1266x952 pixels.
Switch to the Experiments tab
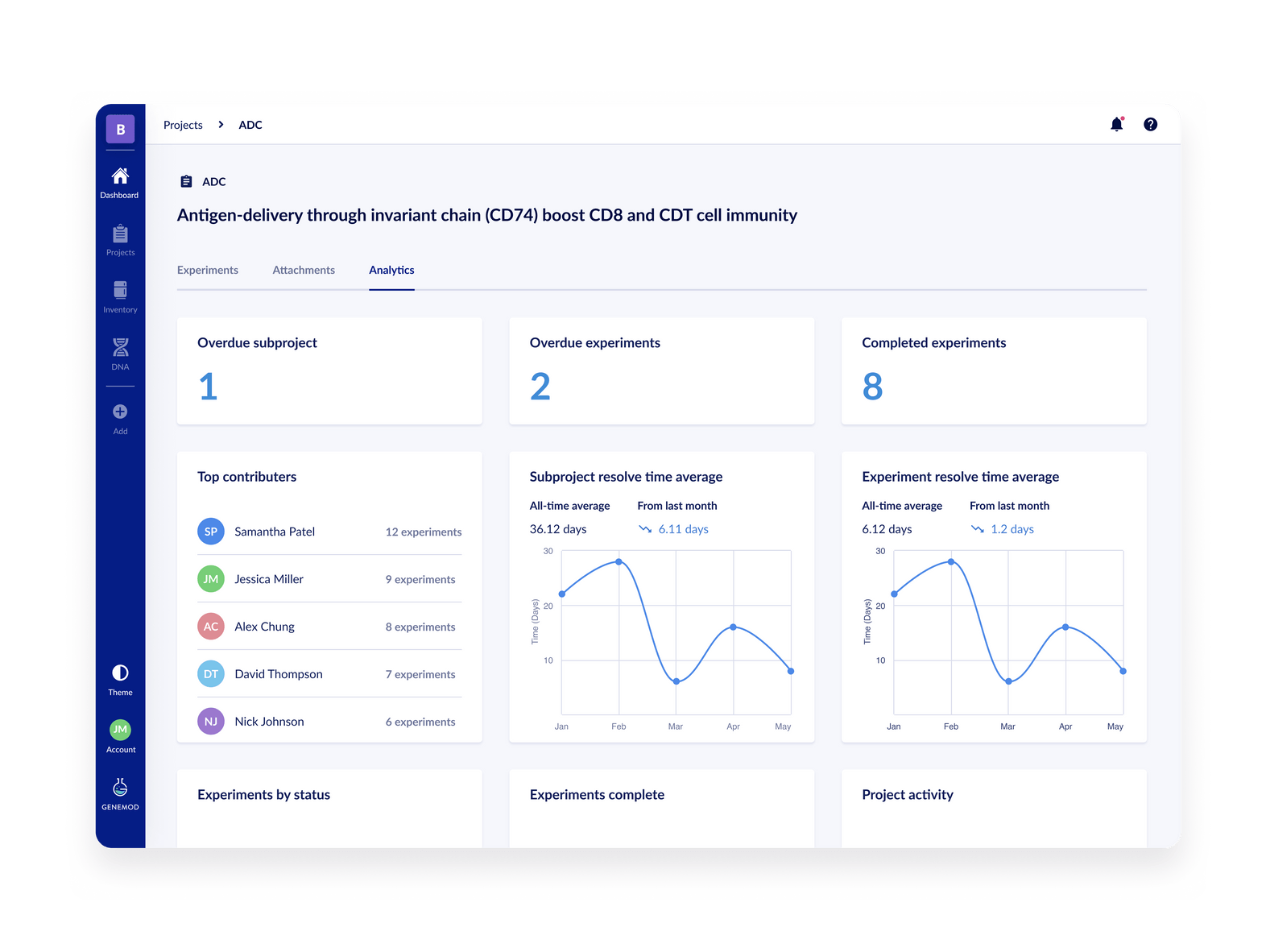coord(208,270)
